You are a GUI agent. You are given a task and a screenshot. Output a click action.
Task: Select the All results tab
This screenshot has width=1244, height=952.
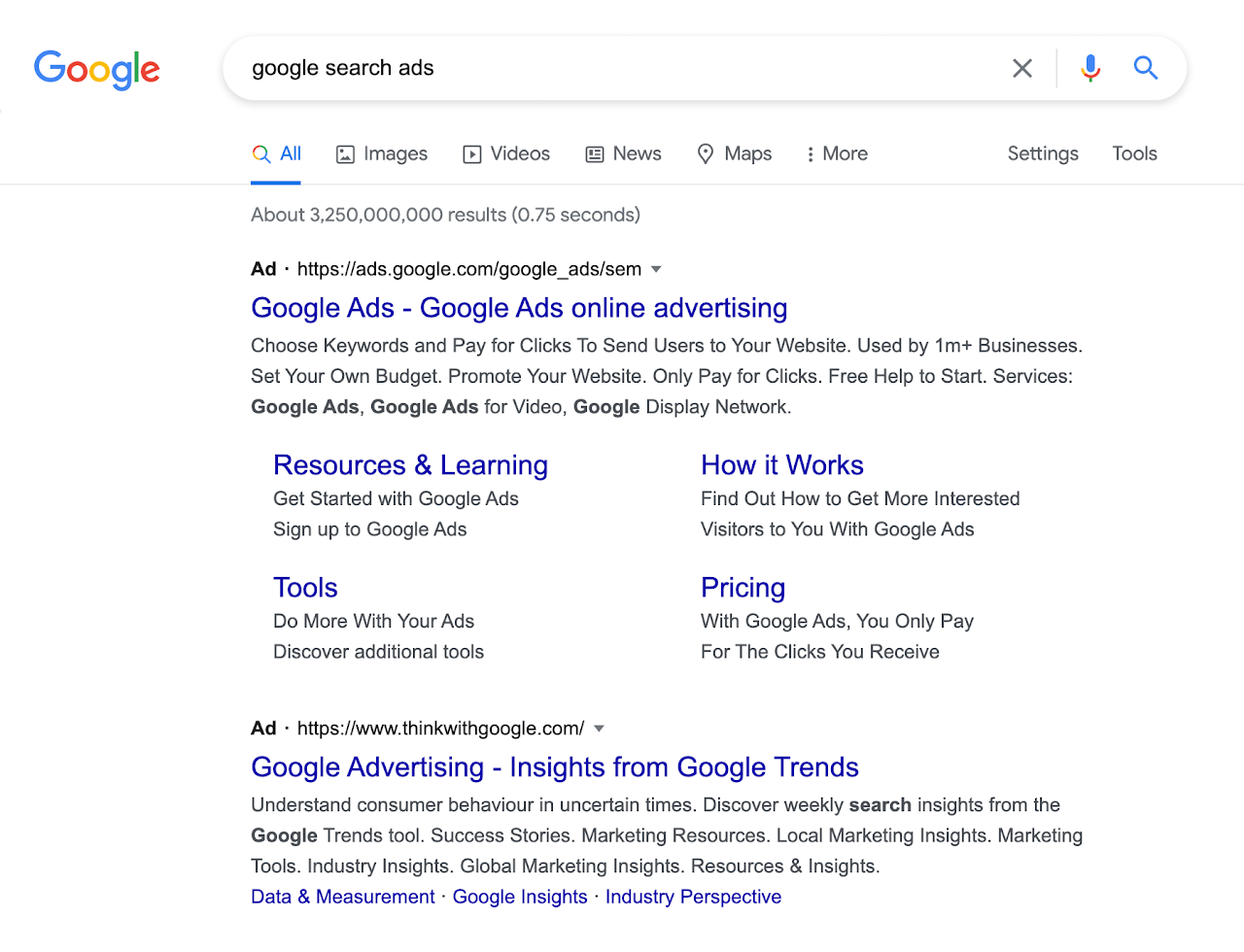tap(277, 153)
